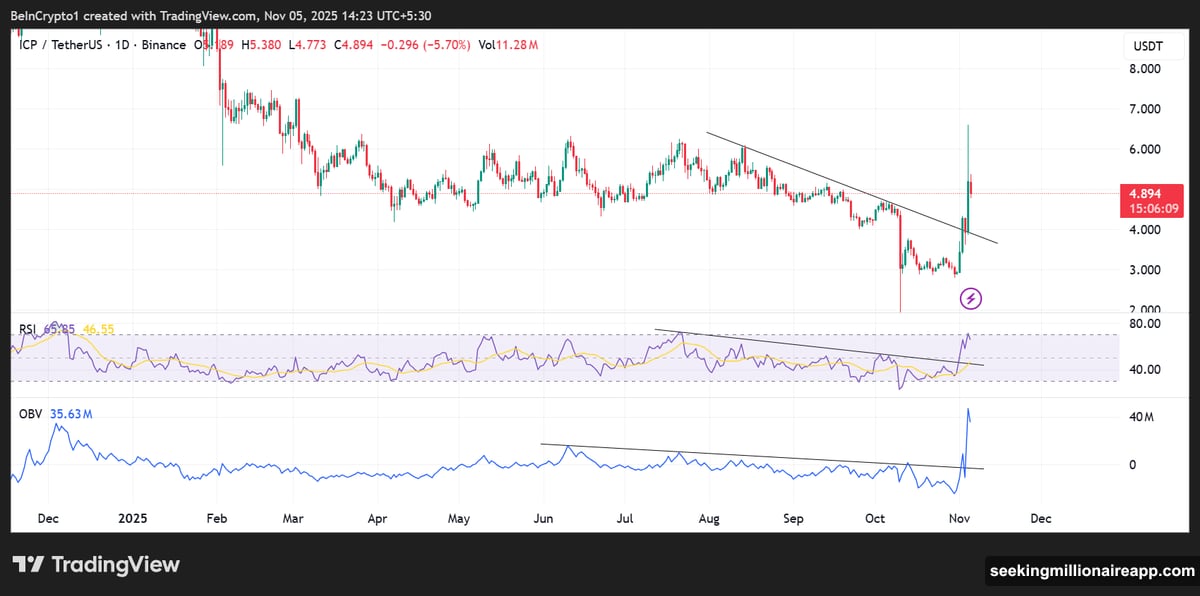
Task: Change the 1D timeframe interval
Action: pyautogui.click(x=125, y=45)
